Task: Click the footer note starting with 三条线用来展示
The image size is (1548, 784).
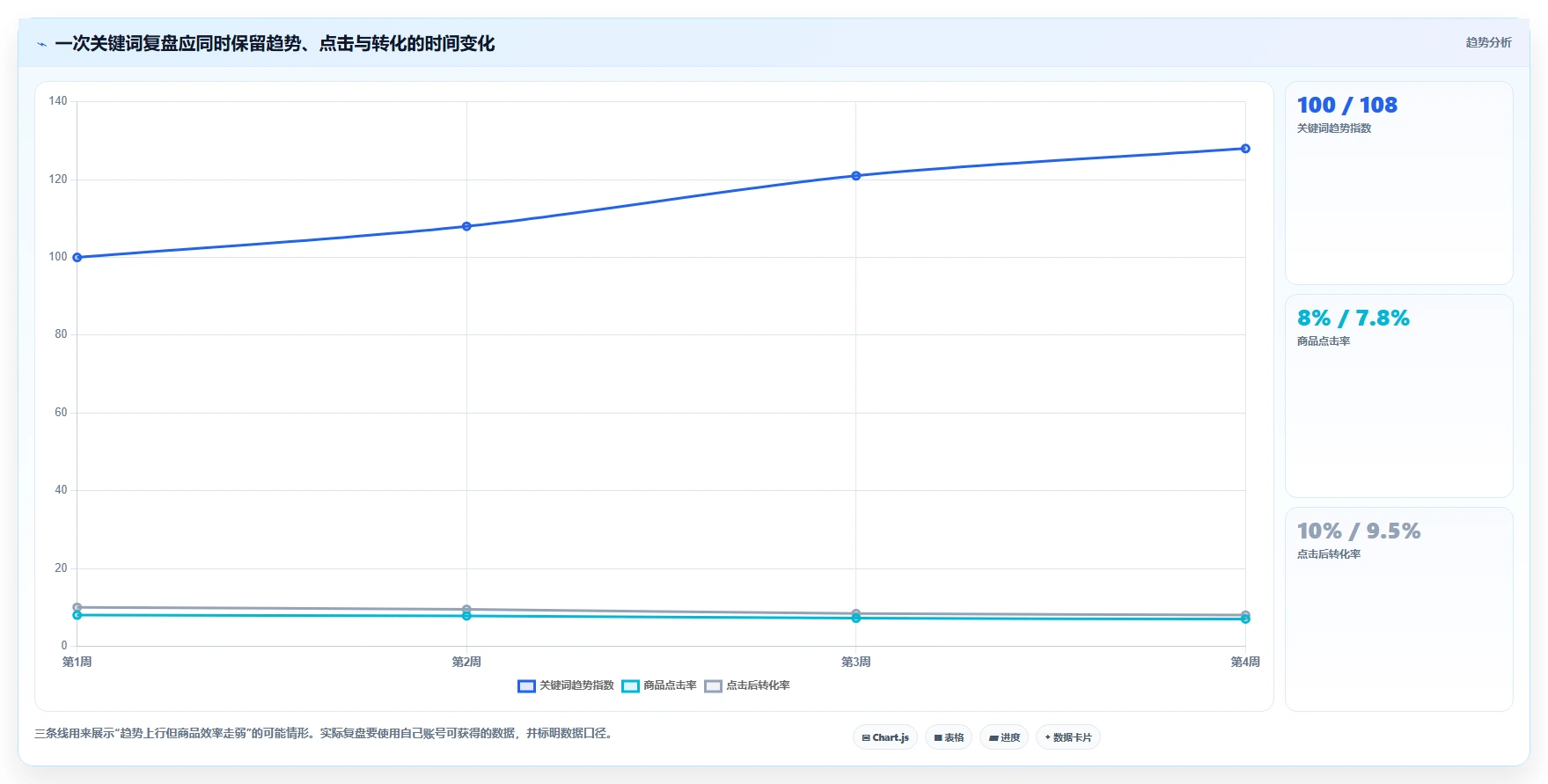Action: pyautogui.click(x=323, y=733)
